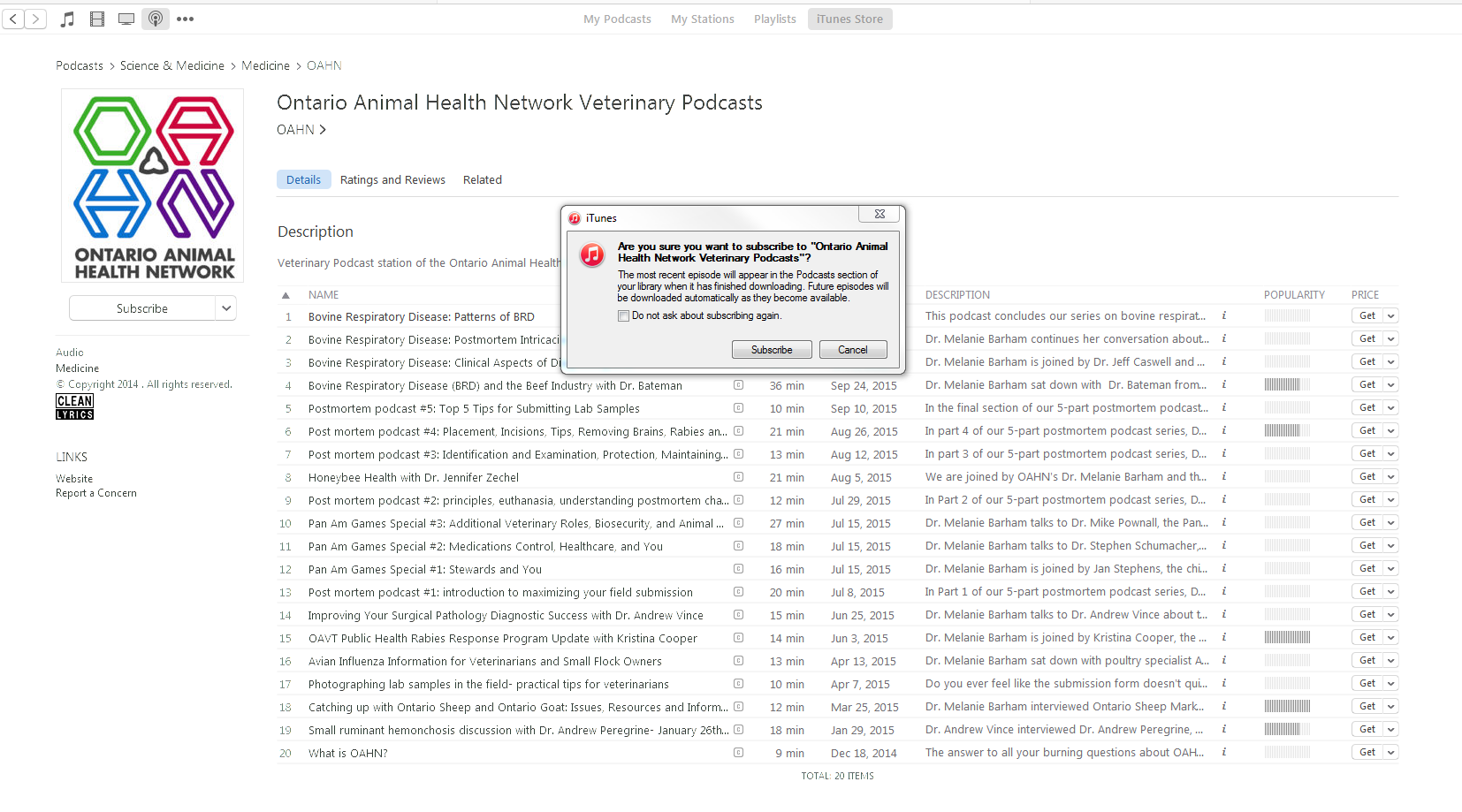Viewport: 1462px width, 812px height.
Task: Click Report a Concern link
Action: coord(96,493)
